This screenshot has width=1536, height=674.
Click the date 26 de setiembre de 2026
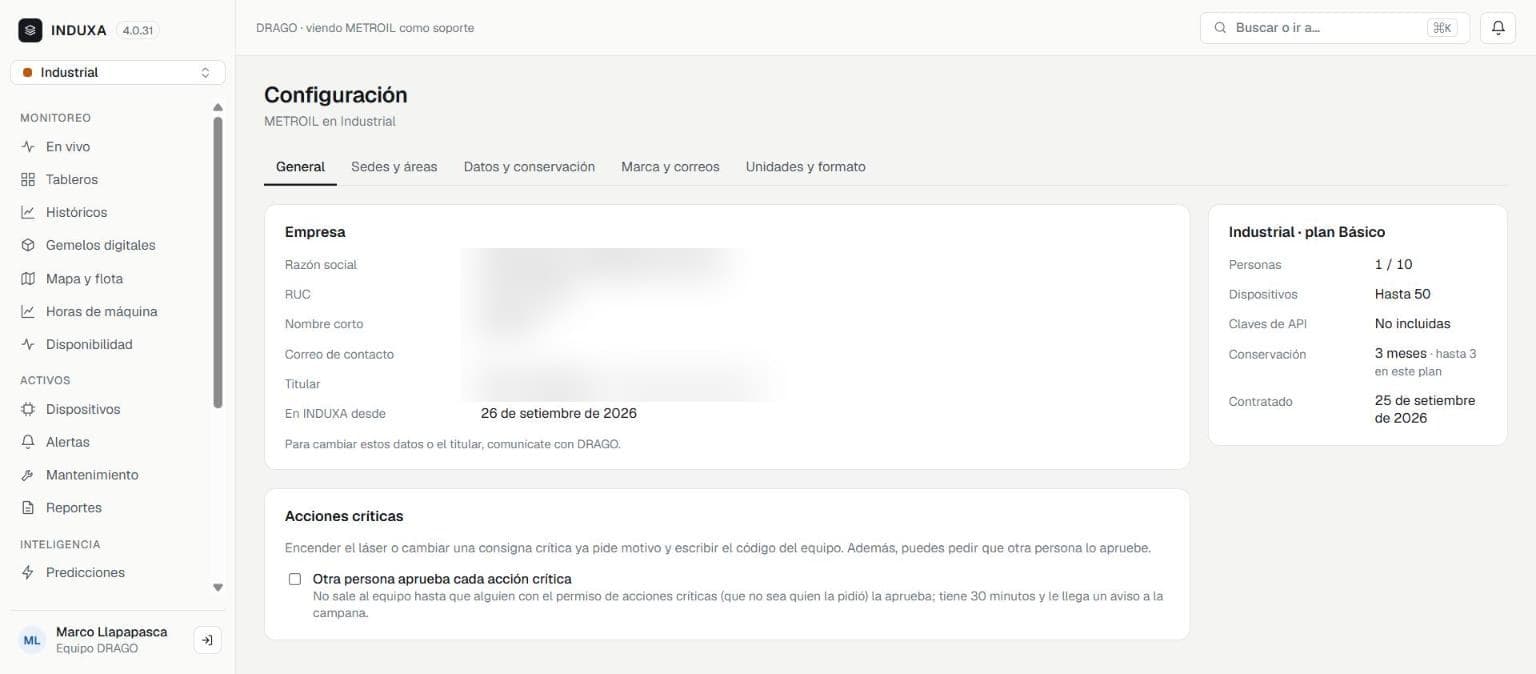click(x=559, y=413)
